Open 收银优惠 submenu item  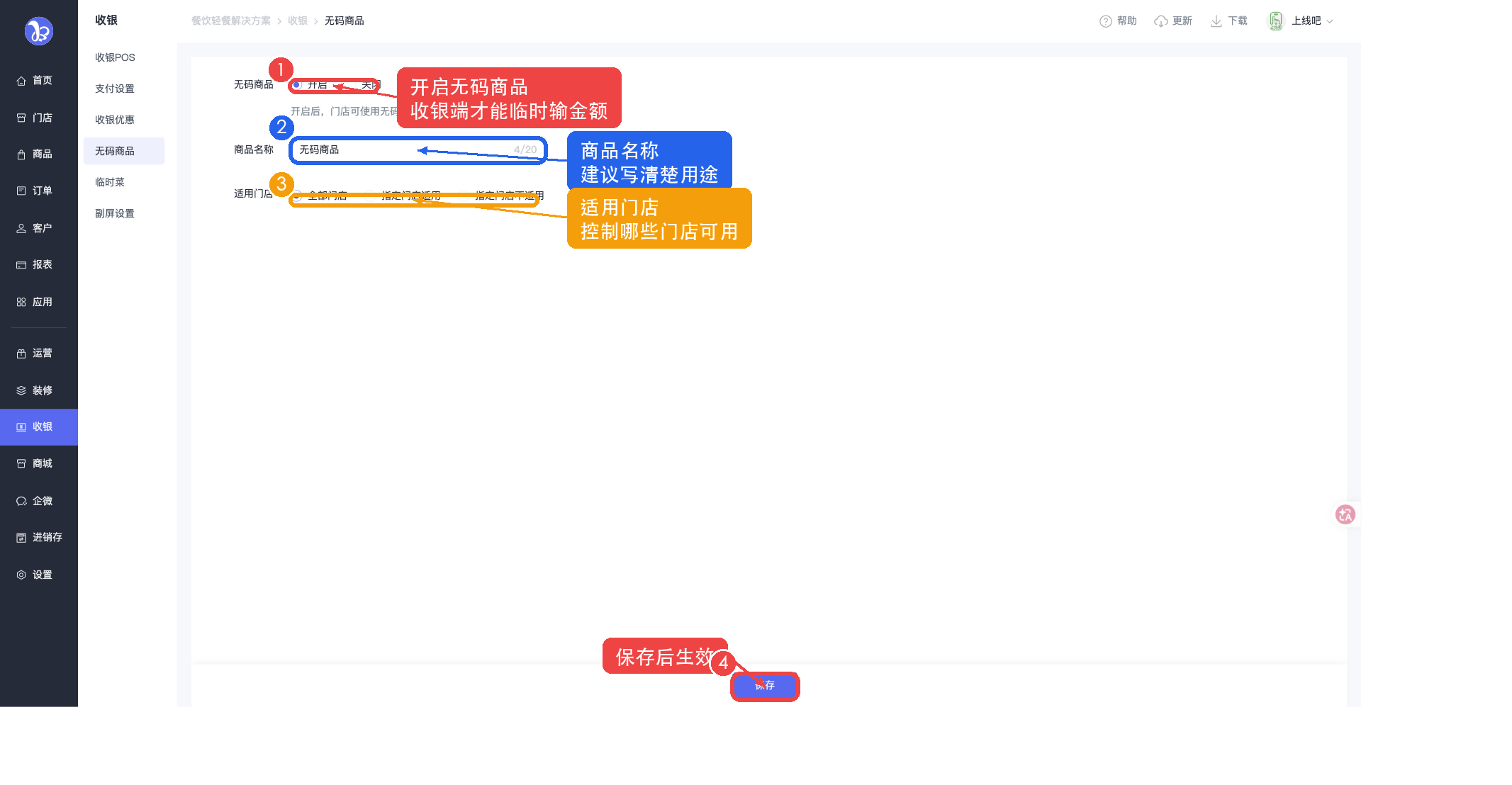[115, 120]
